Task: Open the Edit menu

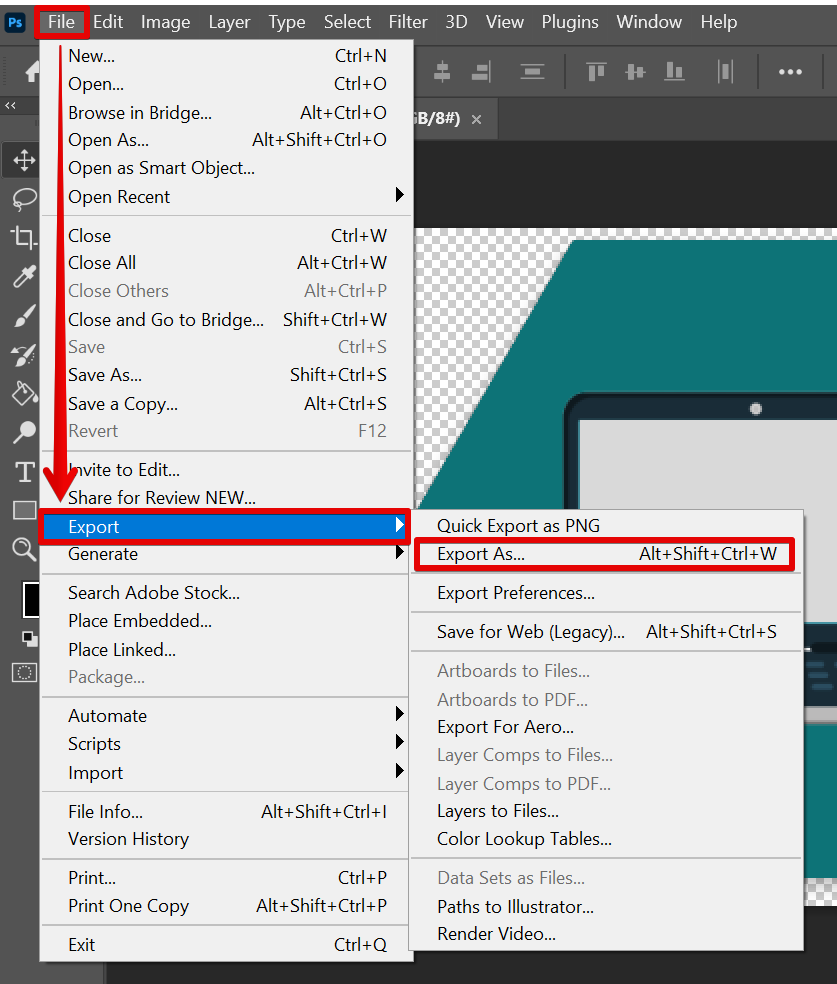Action: (x=107, y=21)
